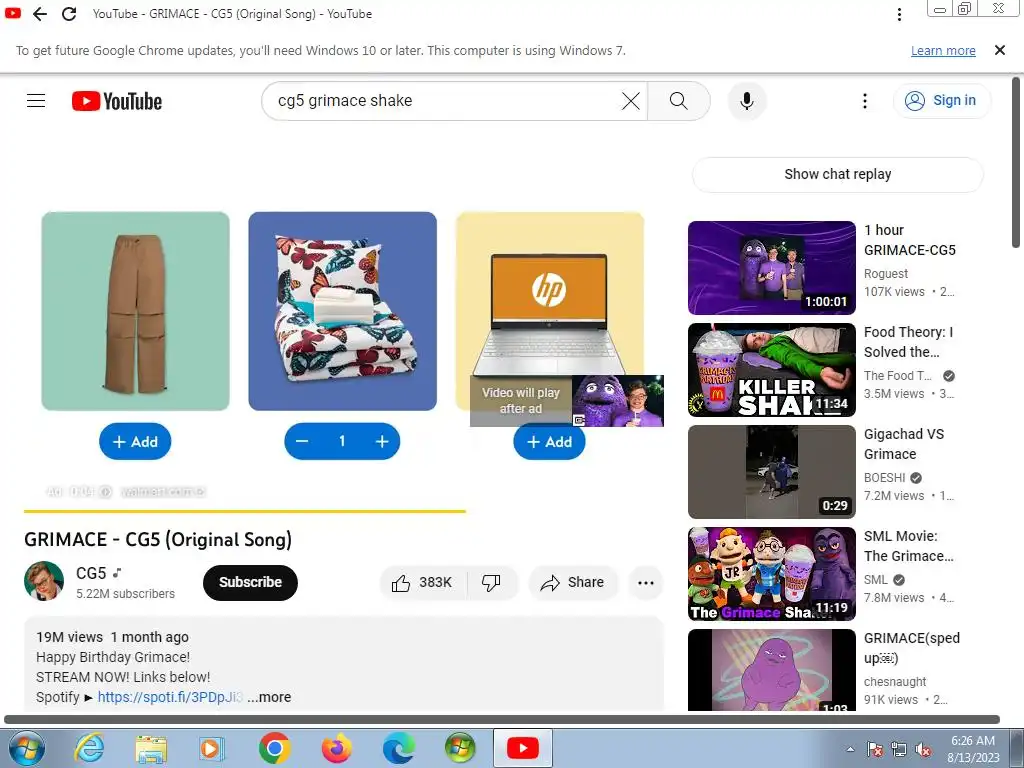The height and width of the screenshot is (768, 1024).
Task: Open Windows Media Player from taskbar
Action: pos(212,748)
